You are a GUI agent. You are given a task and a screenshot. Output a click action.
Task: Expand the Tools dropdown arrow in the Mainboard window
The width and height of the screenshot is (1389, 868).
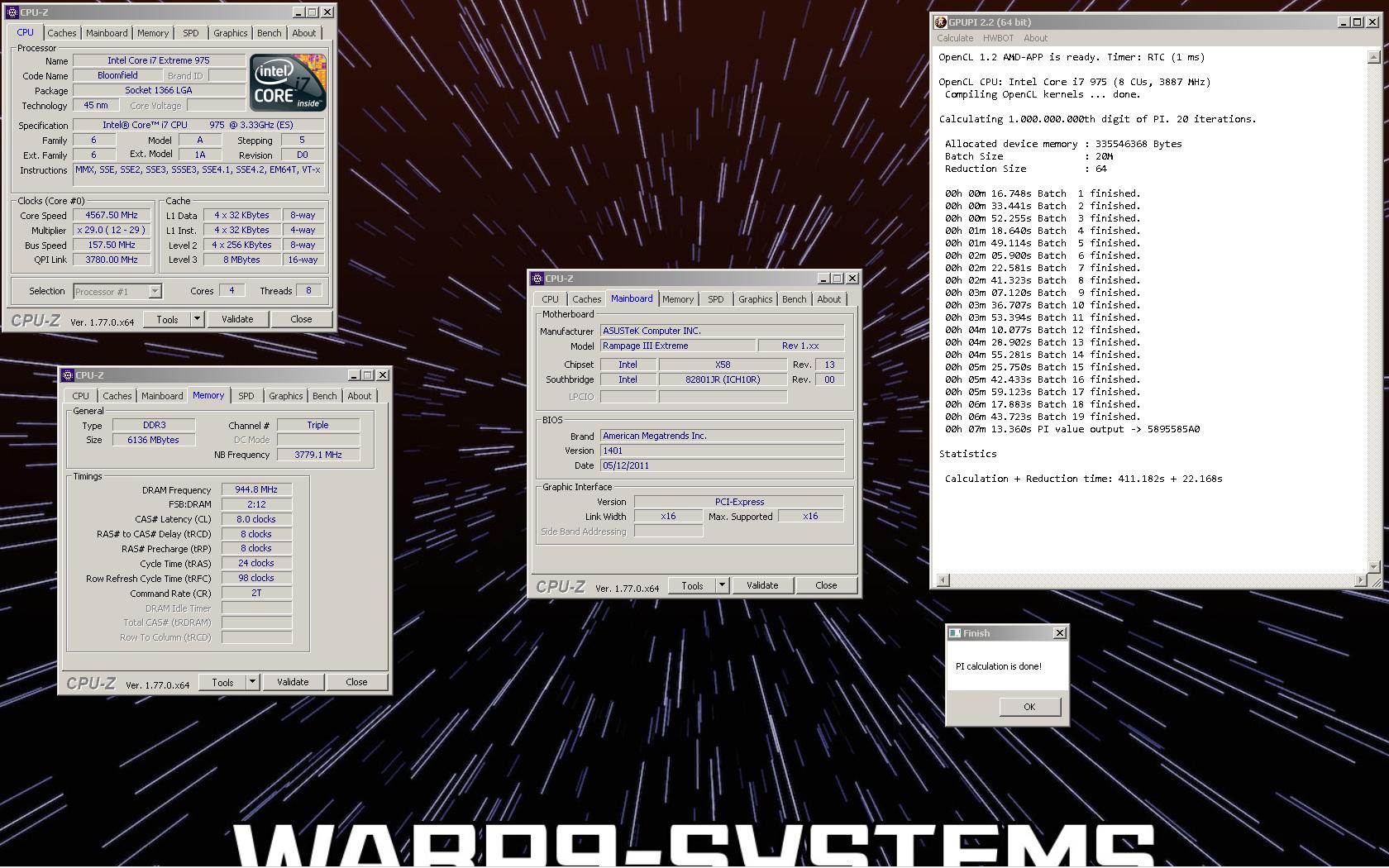click(x=722, y=585)
